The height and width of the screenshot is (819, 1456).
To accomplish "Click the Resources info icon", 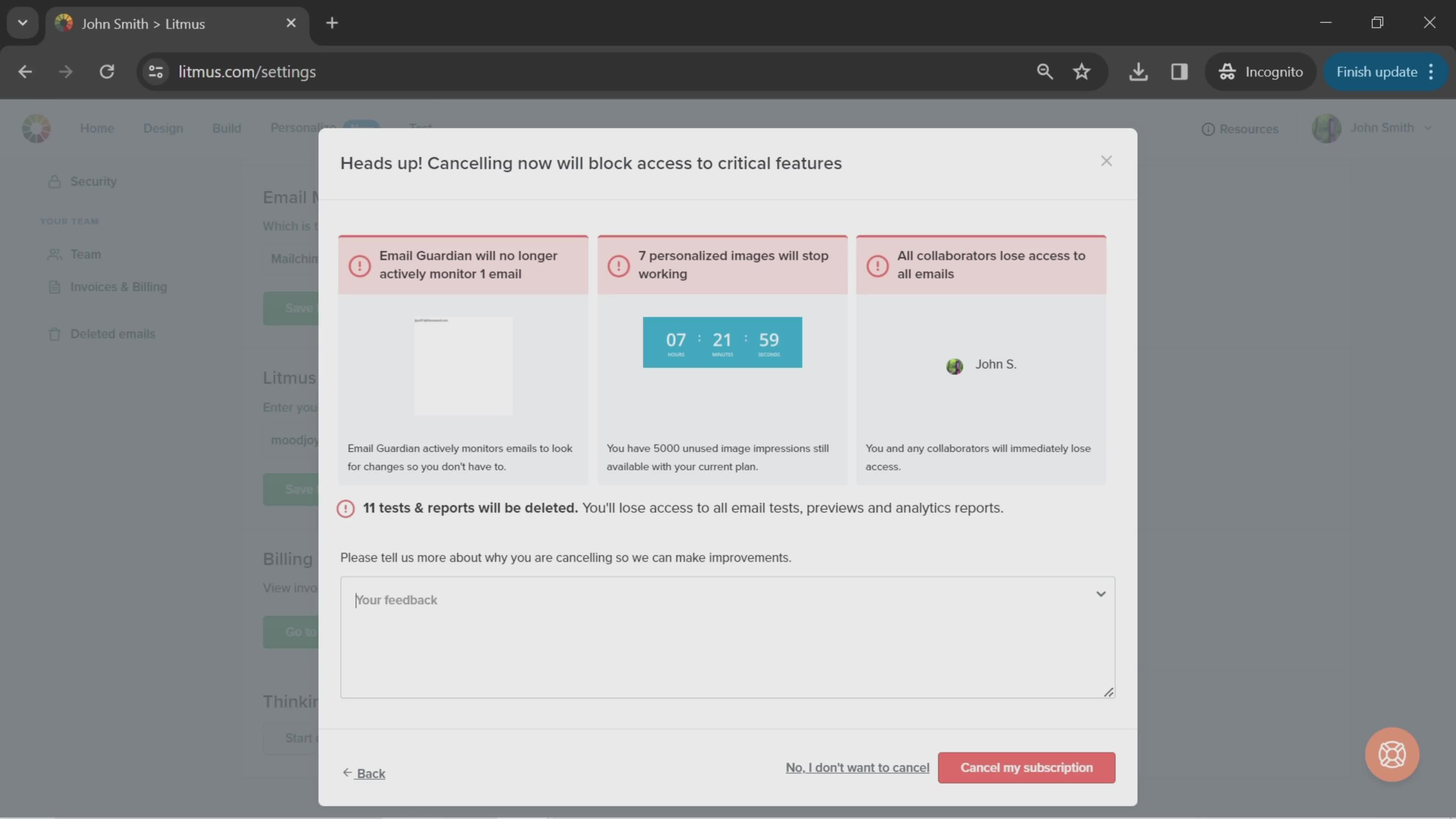I will 1207,129.
